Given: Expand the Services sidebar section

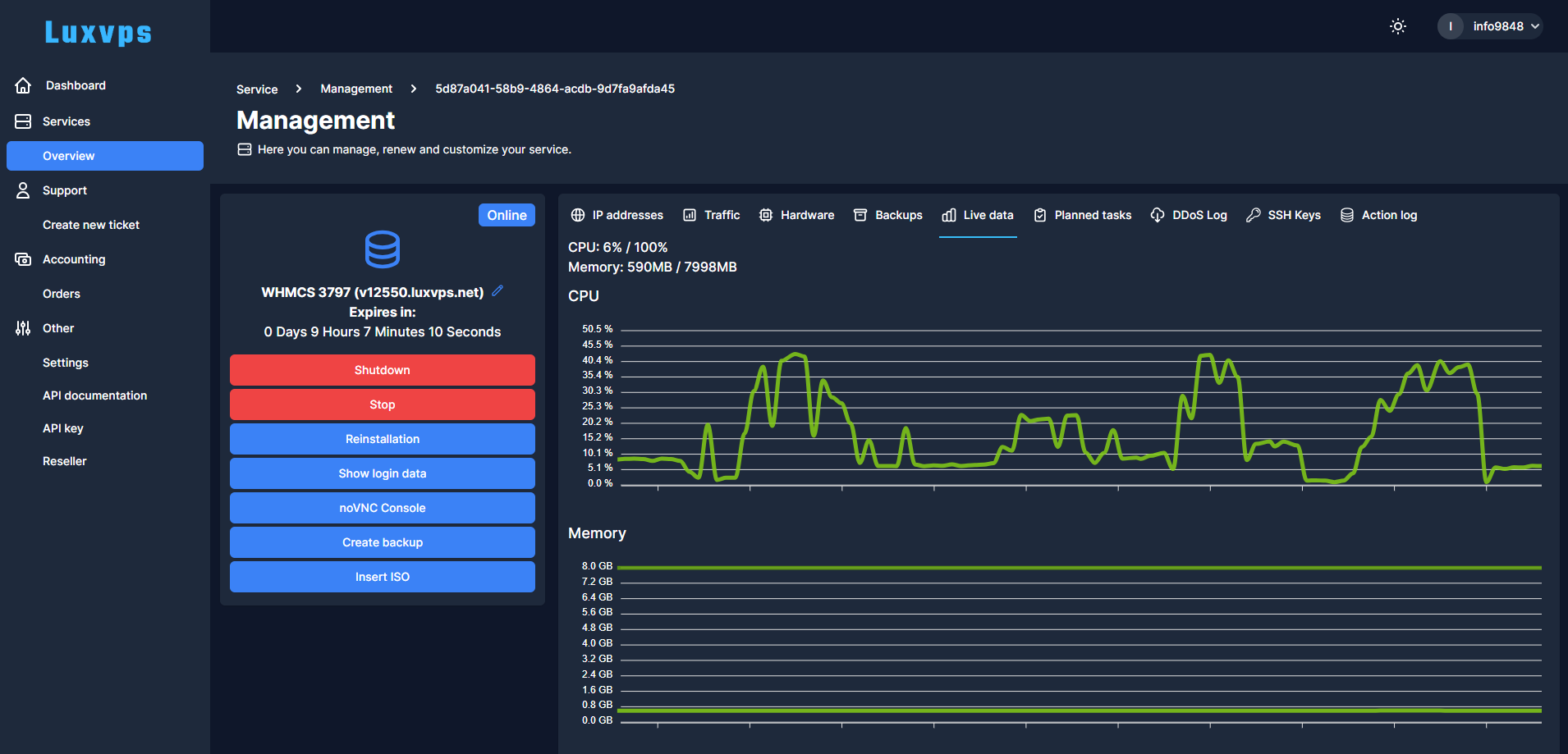Looking at the screenshot, I should coord(105,121).
